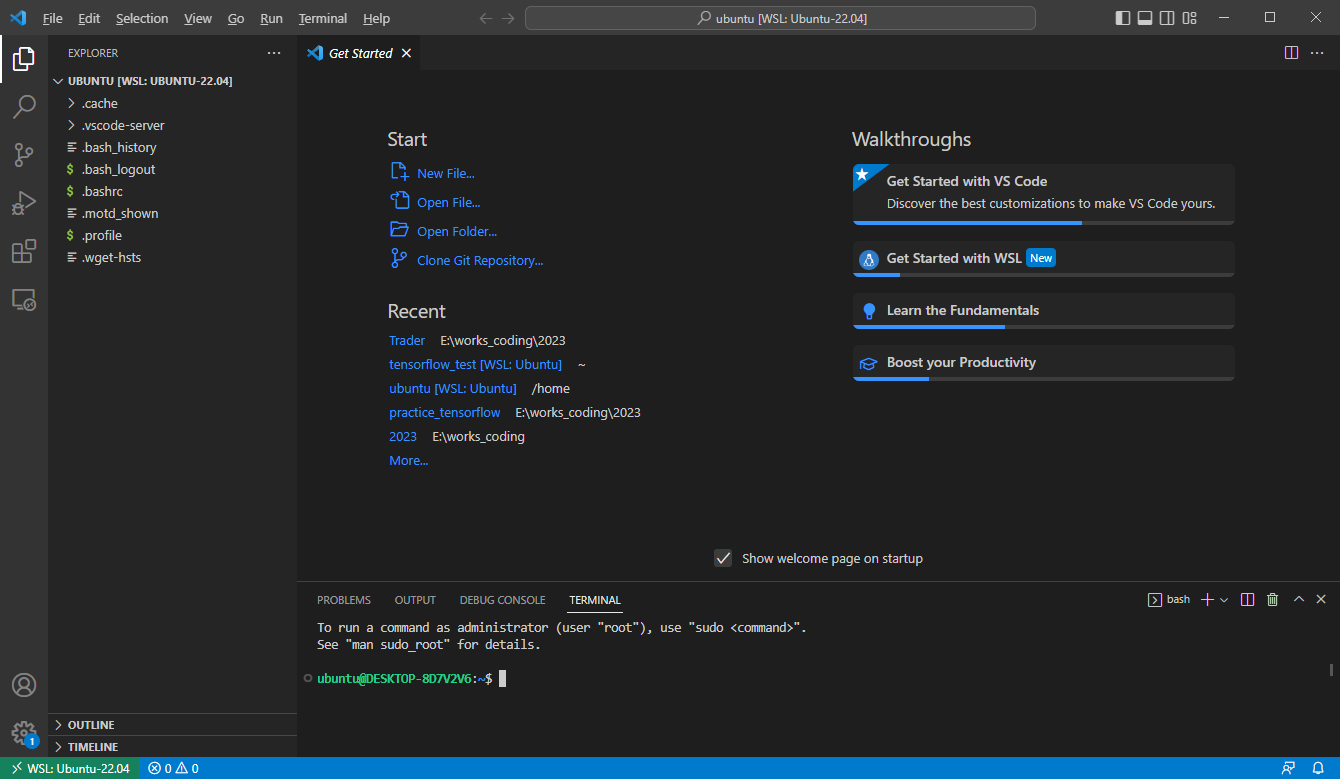Viewport: 1340px width, 779px height.
Task: Uncheck Show welcome page on startup
Action: click(x=723, y=558)
